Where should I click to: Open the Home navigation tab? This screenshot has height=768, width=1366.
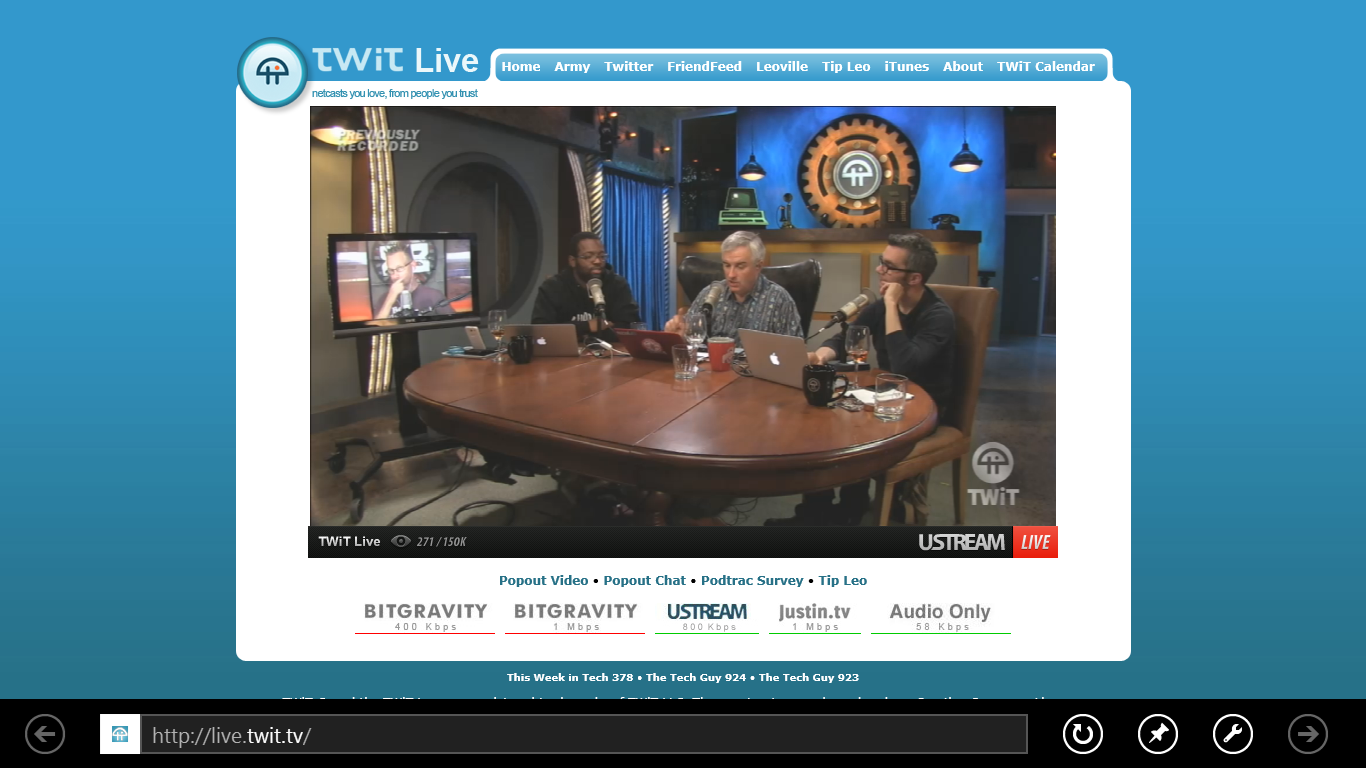click(x=520, y=67)
